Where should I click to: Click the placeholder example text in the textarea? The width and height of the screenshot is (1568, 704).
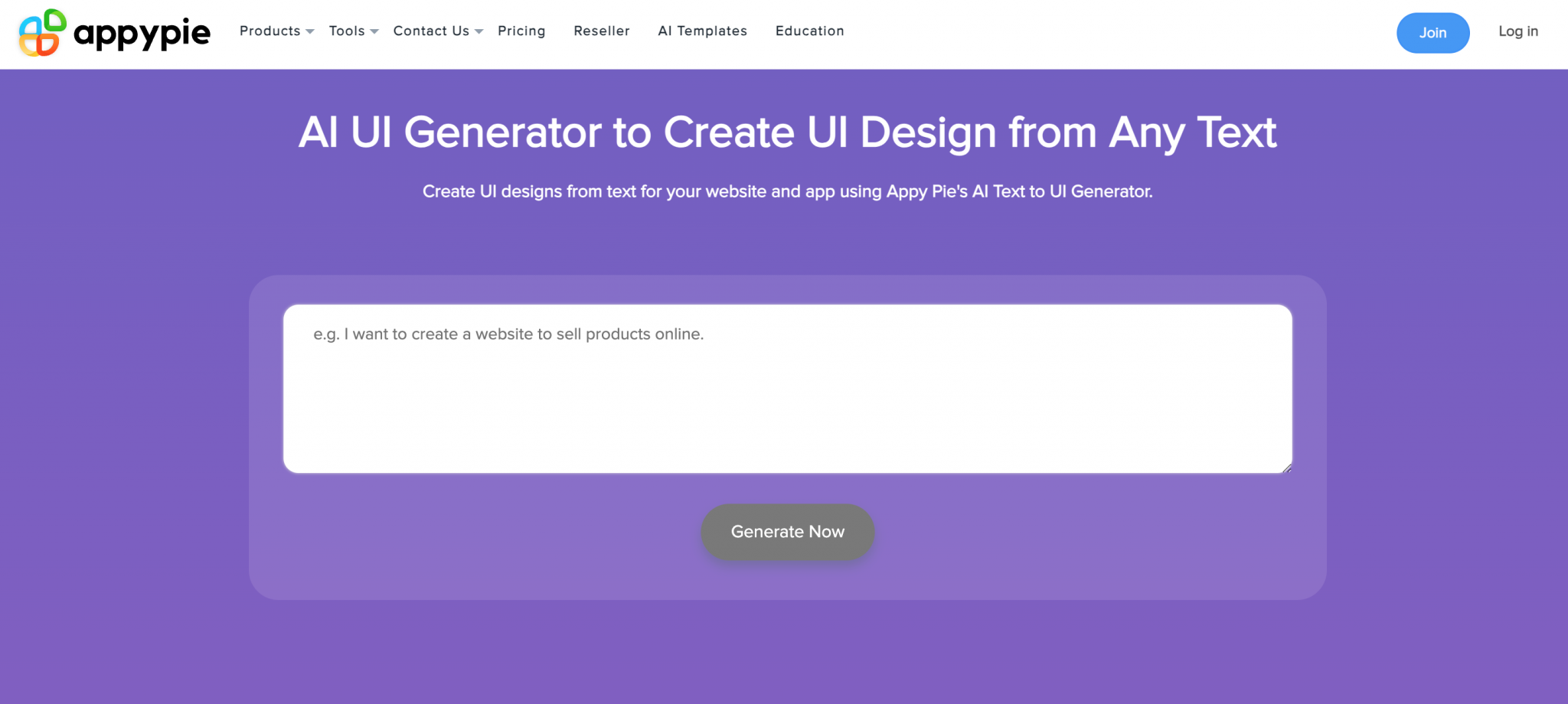pyautogui.click(x=508, y=334)
